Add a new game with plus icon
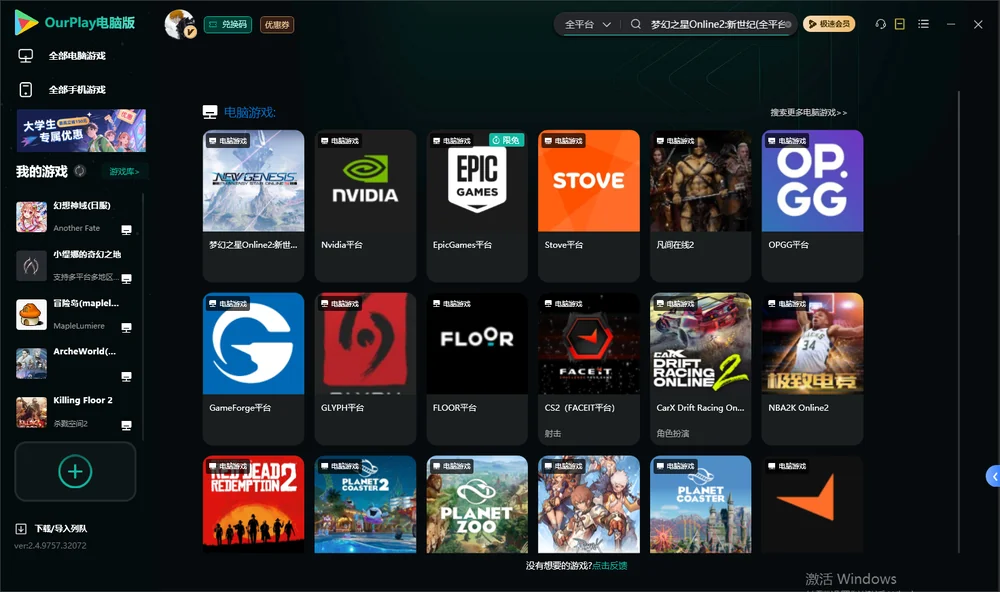1000x592 pixels. [x=75, y=471]
